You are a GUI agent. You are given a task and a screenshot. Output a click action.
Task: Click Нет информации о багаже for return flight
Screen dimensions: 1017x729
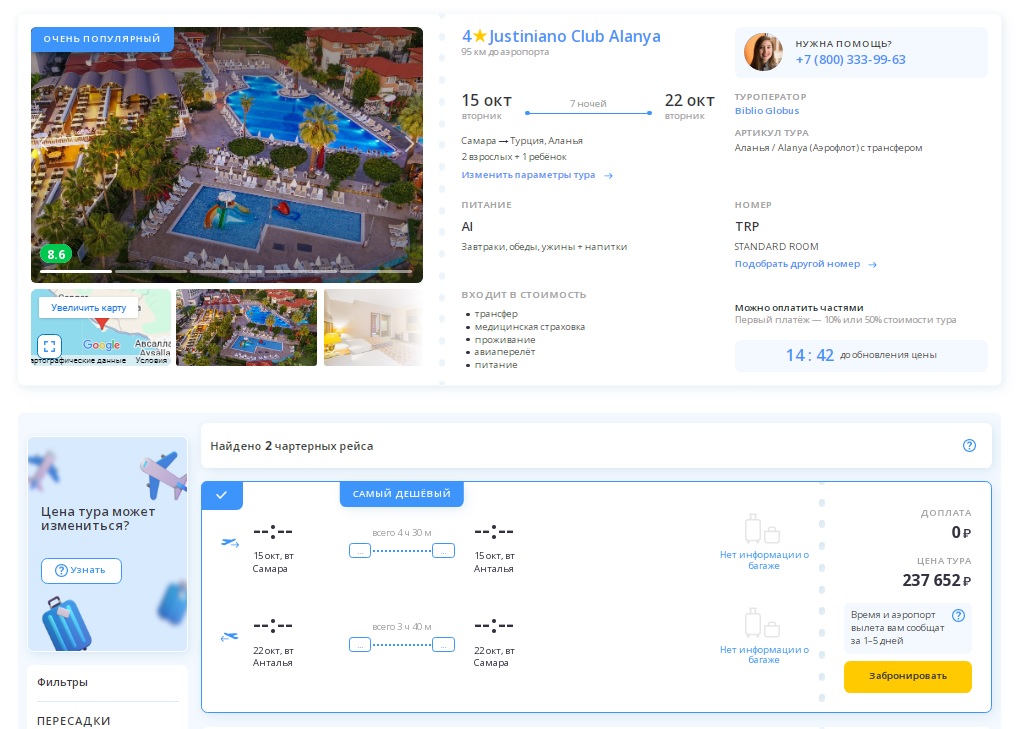pos(764,654)
